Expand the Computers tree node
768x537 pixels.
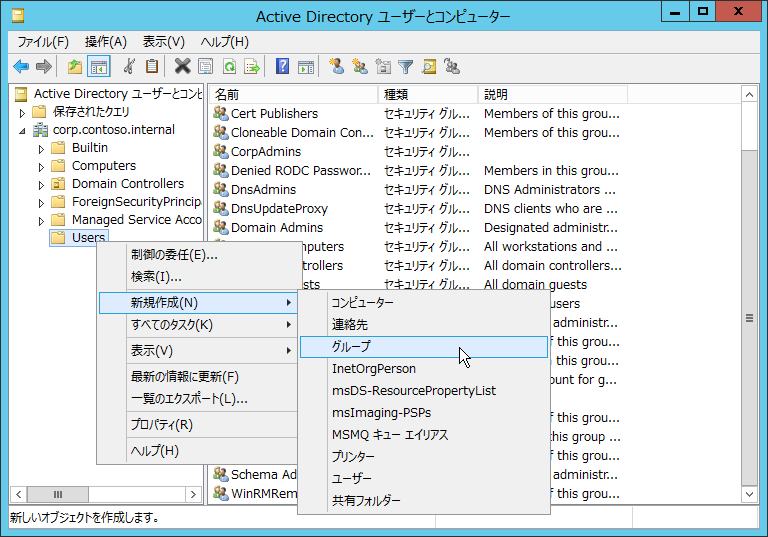(41, 167)
